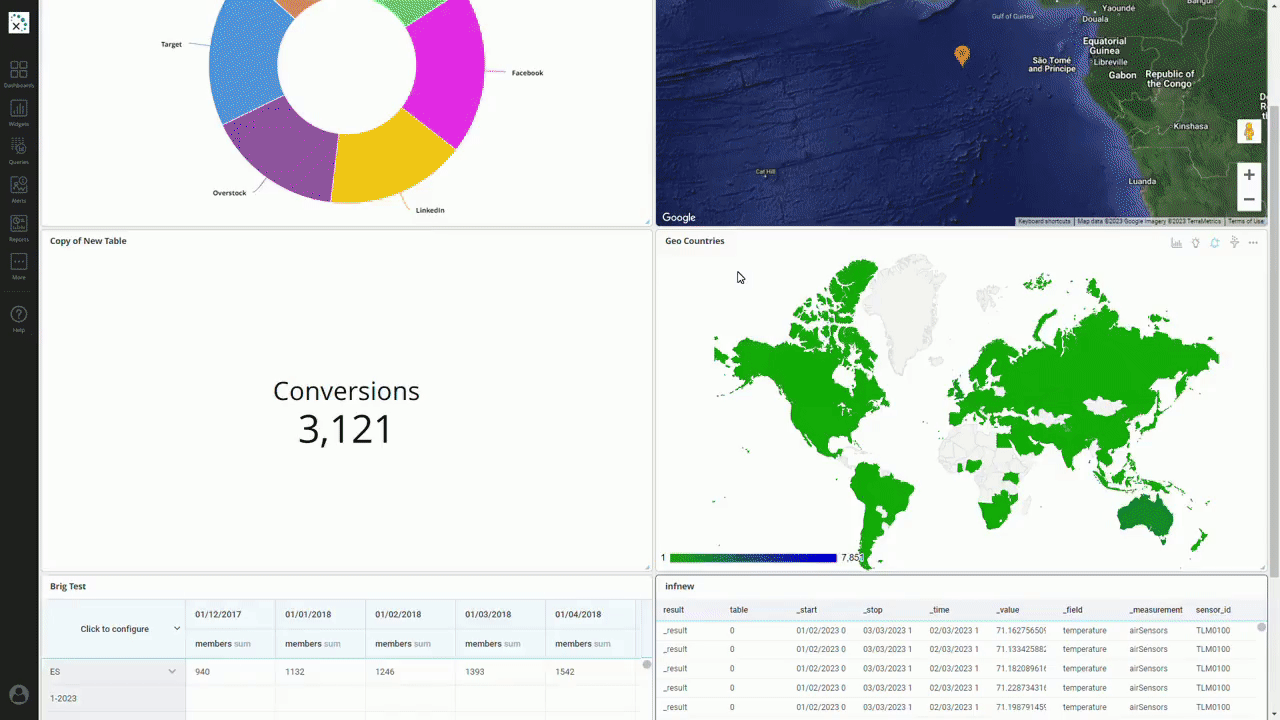This screenshot has height=720, width=1280.
Task: Click the Keyboard shortcuts link on map
Action: pos(1044,221)
